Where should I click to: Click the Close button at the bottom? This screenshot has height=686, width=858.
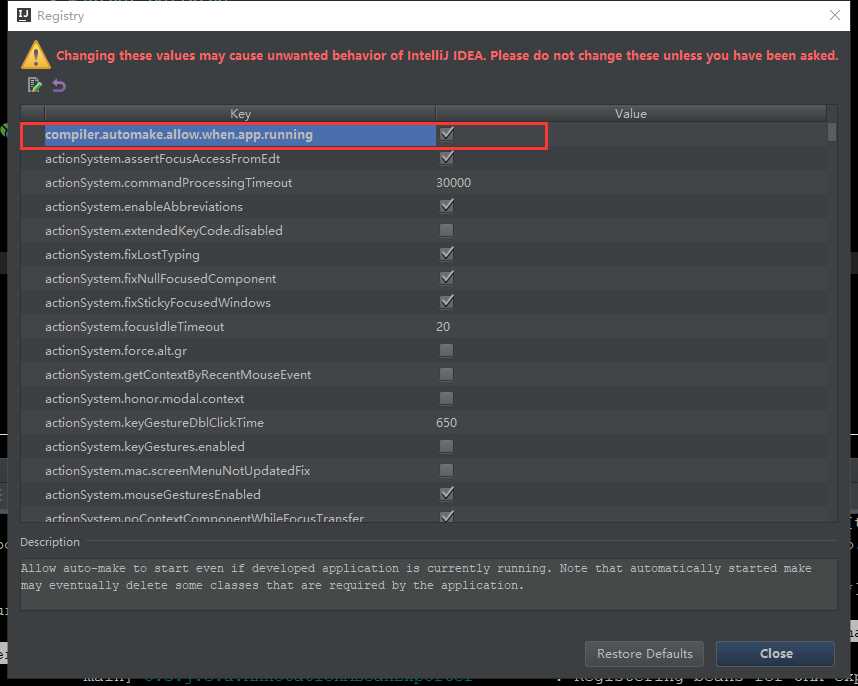point(775,654)
